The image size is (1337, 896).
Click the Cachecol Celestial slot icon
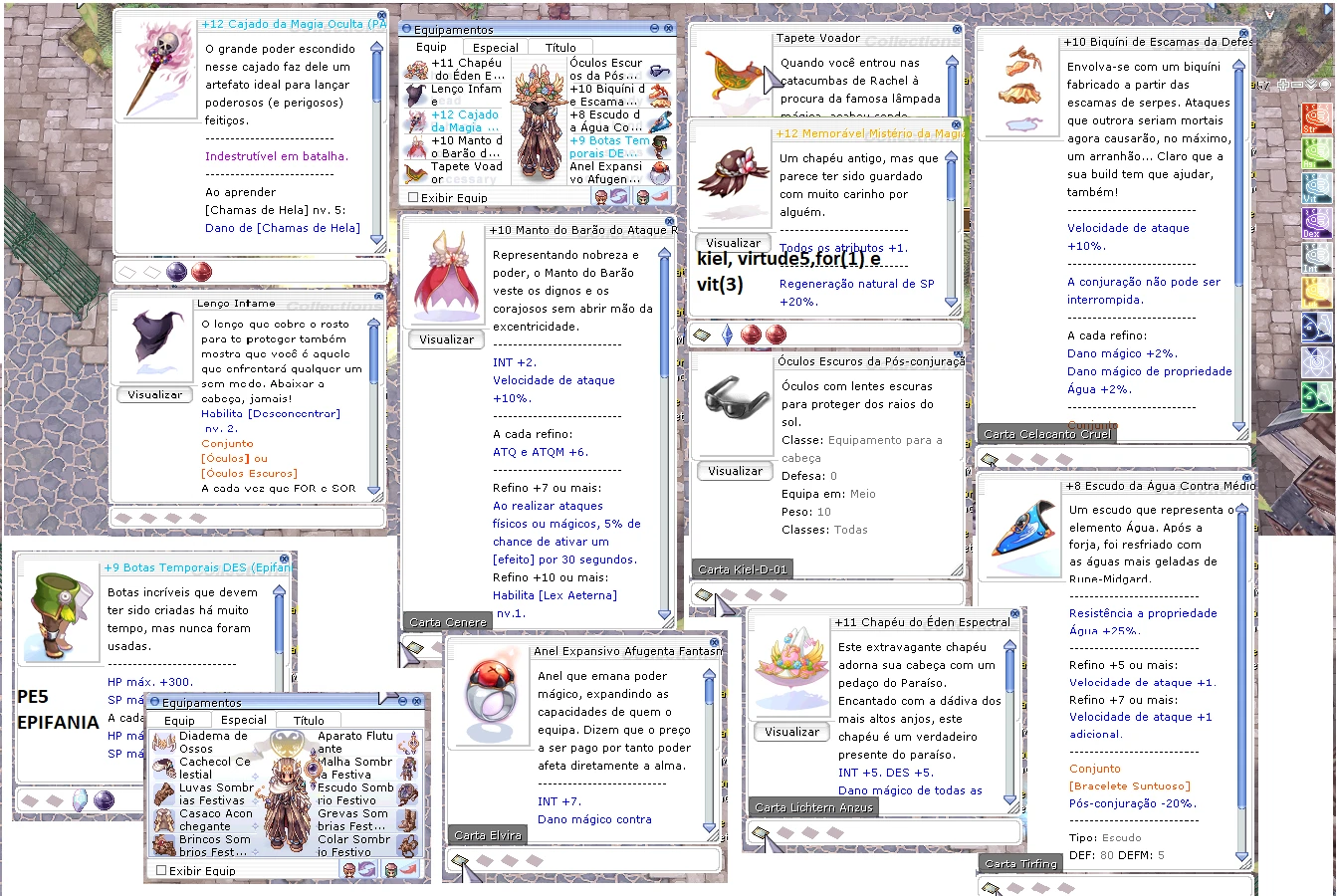pos(164,769)
